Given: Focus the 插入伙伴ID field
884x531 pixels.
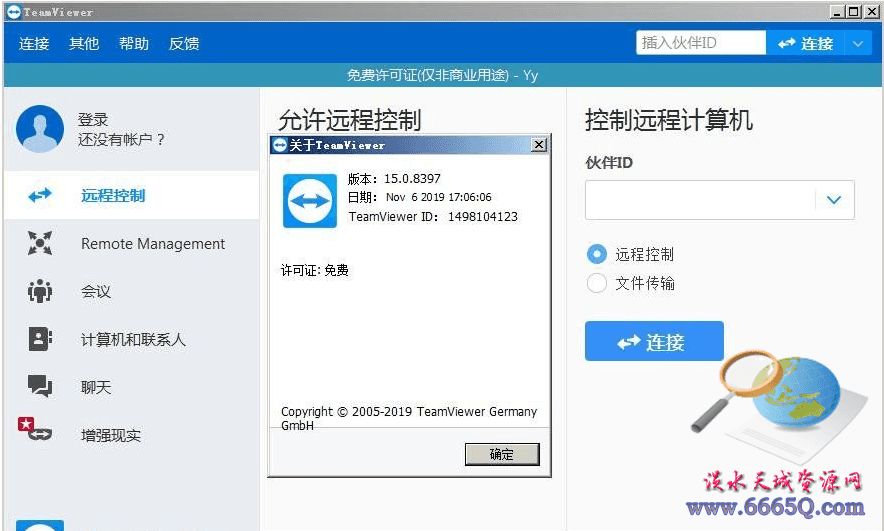Looking at the screenshot, I should 701,43.
